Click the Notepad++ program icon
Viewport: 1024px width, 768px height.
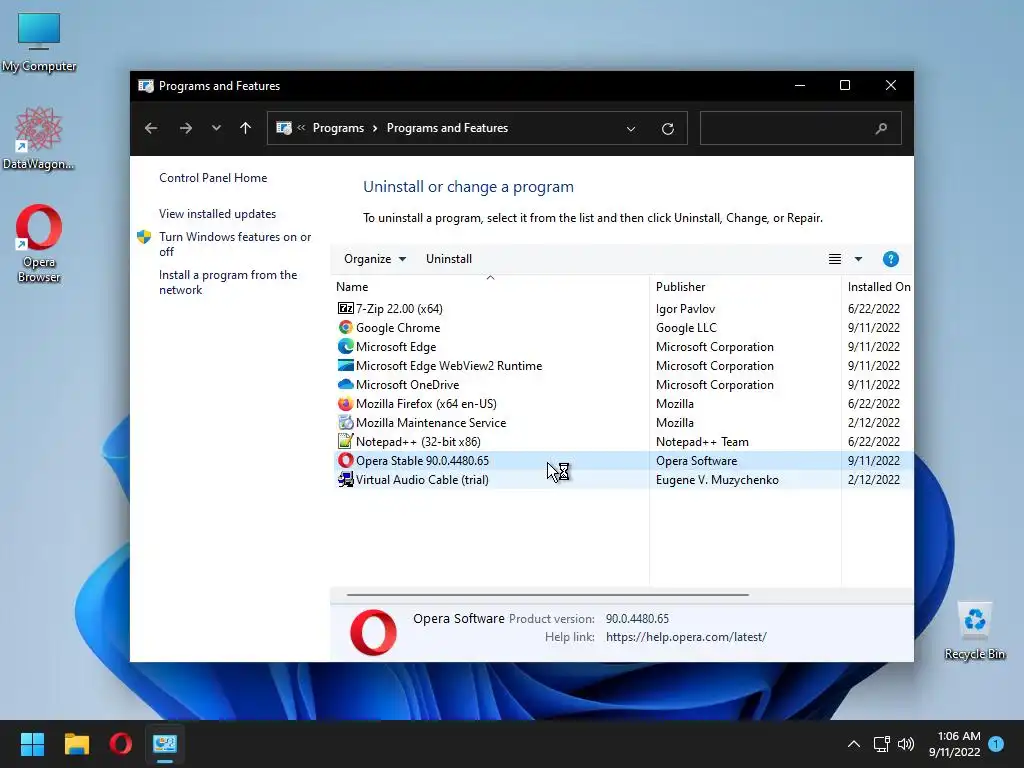coord(345,441)
